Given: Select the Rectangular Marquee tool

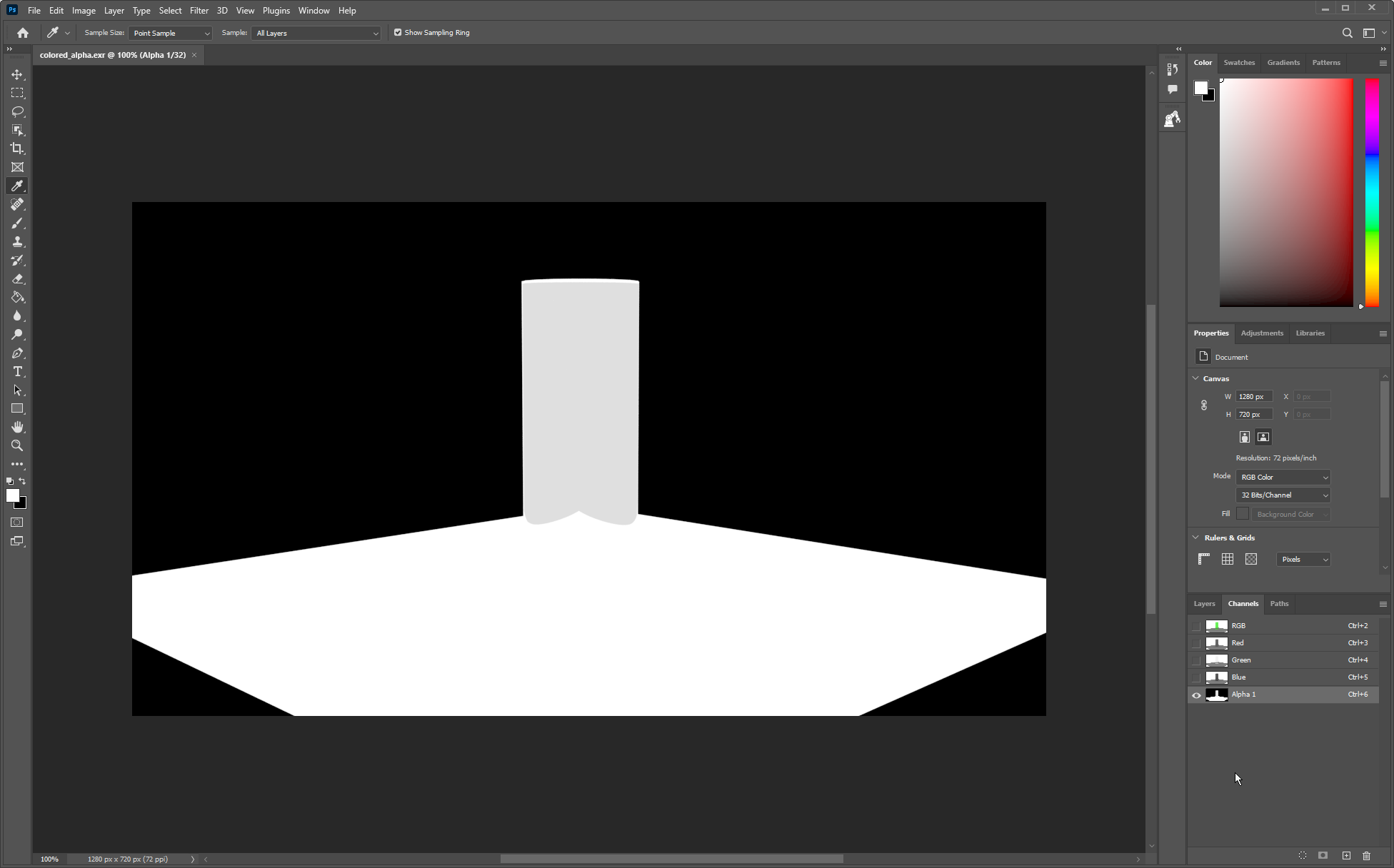Looking at the screenshot, I should [17, 93].
